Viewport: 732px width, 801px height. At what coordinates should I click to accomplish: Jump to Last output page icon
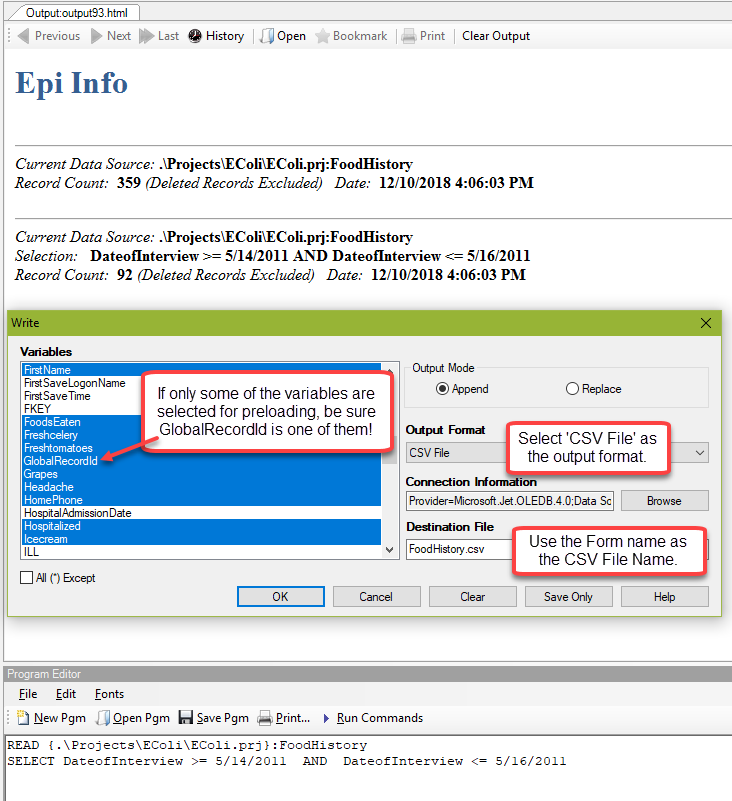(x=147, y=36)
